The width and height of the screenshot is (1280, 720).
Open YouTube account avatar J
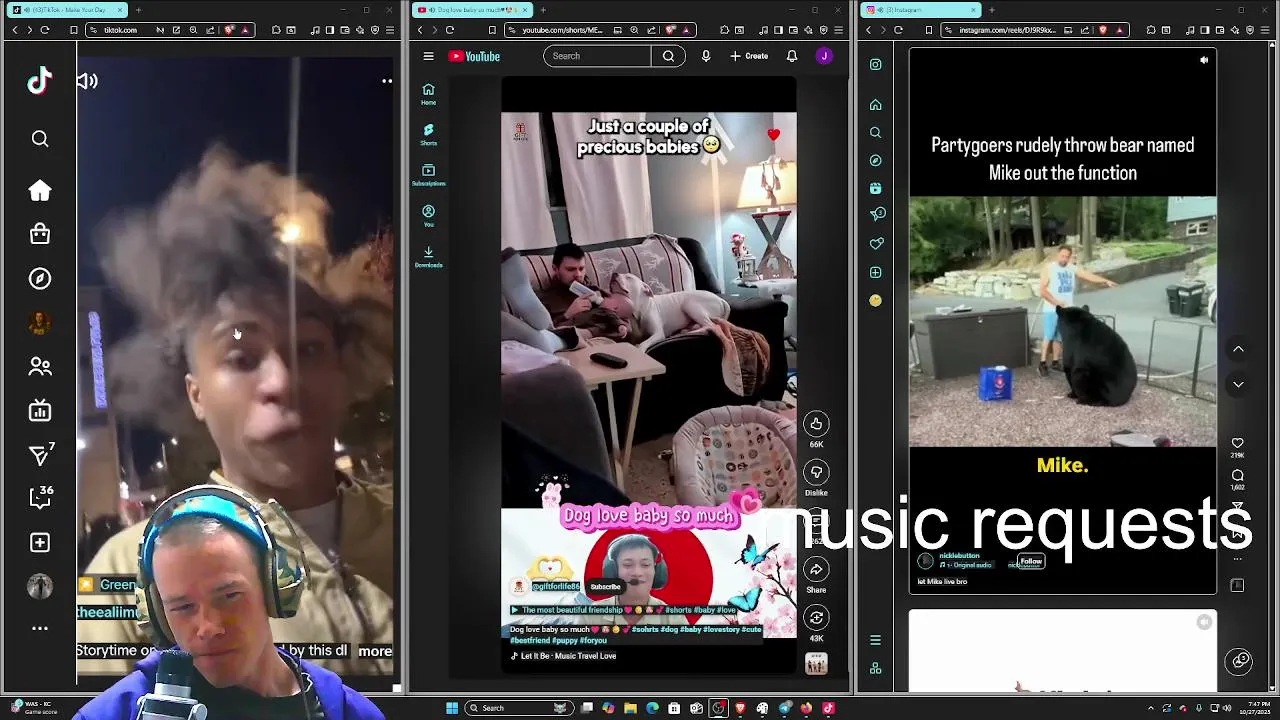824,56
